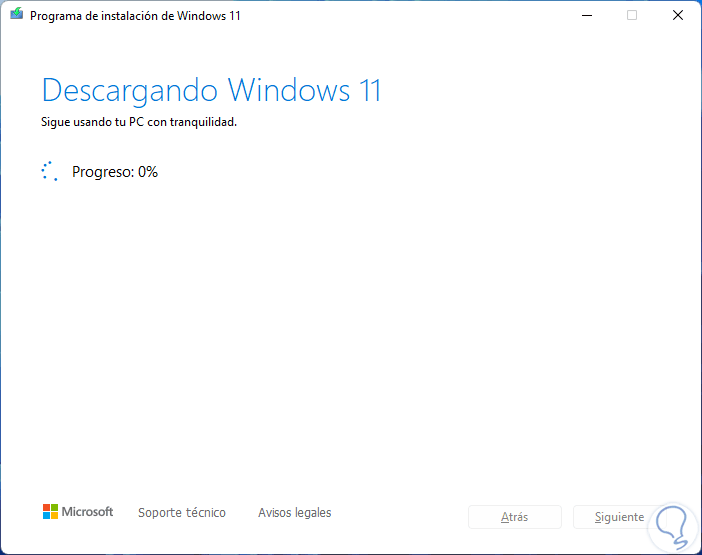Click the Microsoft logo

(x=78, y=512)
